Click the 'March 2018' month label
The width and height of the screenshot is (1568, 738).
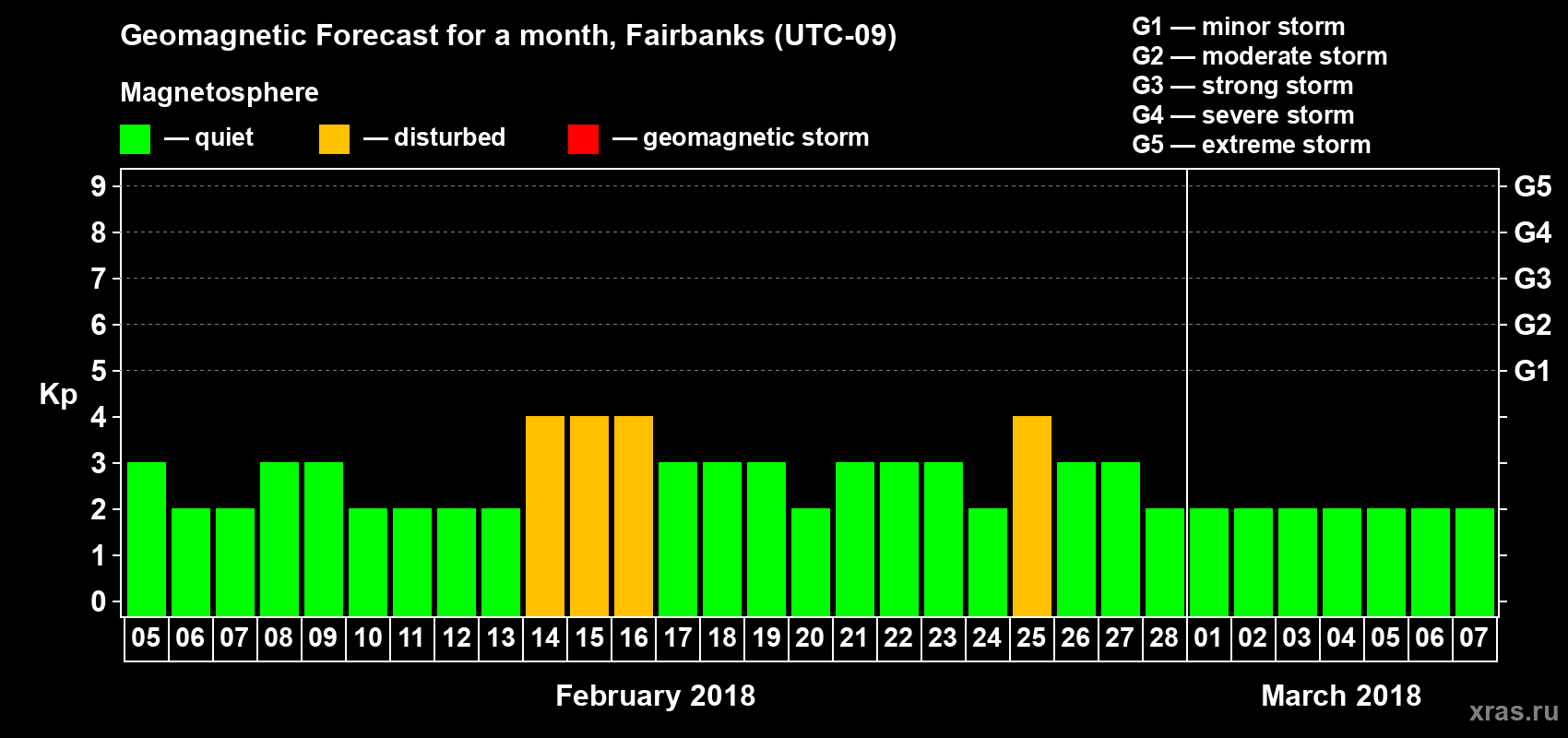(x=1341, y=696)
